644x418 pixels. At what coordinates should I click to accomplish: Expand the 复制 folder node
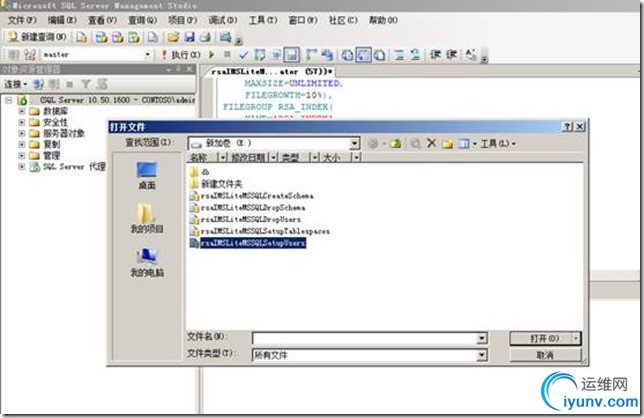[x=22, y=144]
